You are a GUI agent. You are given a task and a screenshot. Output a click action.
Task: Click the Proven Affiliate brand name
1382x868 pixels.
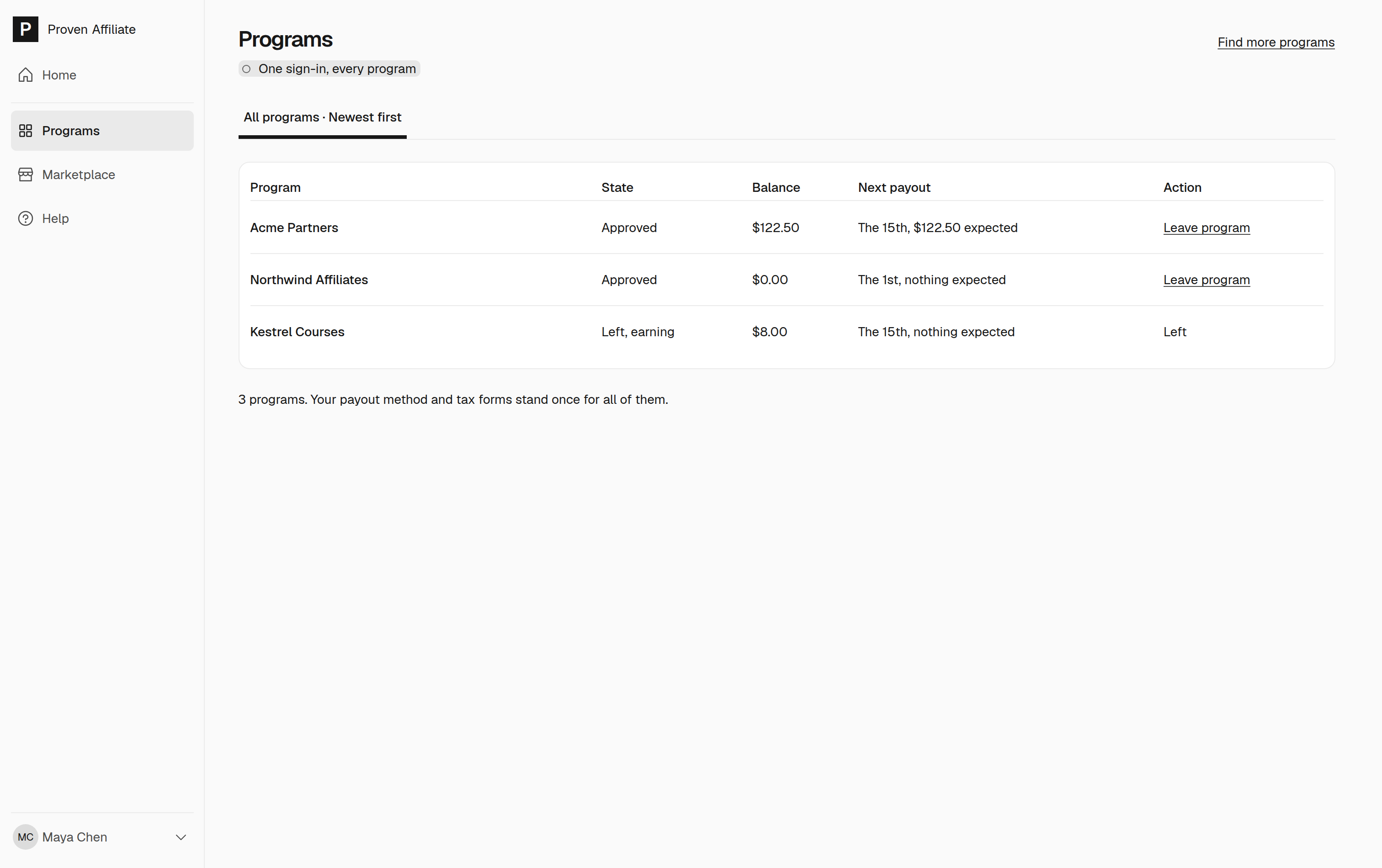click(92, 29)
